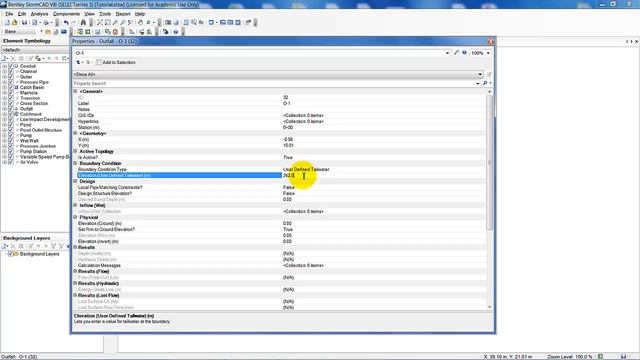Image resolution: width=640 pixels, height=360 pixels.
Task: Open the View menu
Action: pyautogui.click(x=89, y=14)
